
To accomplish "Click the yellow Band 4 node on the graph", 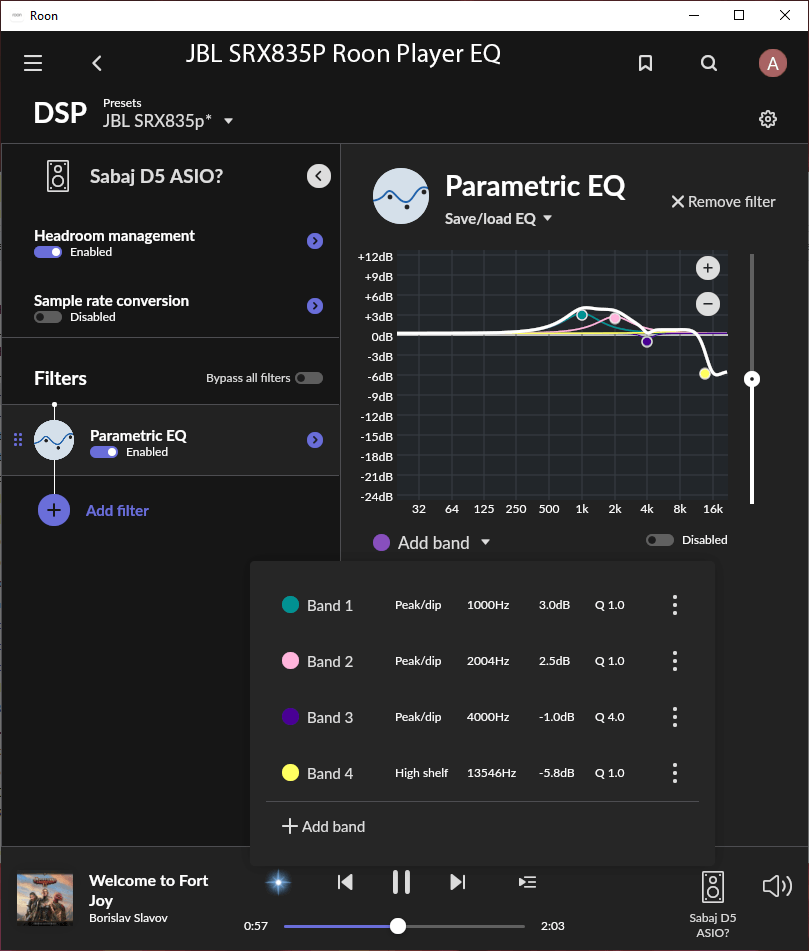I will [705, 374].
